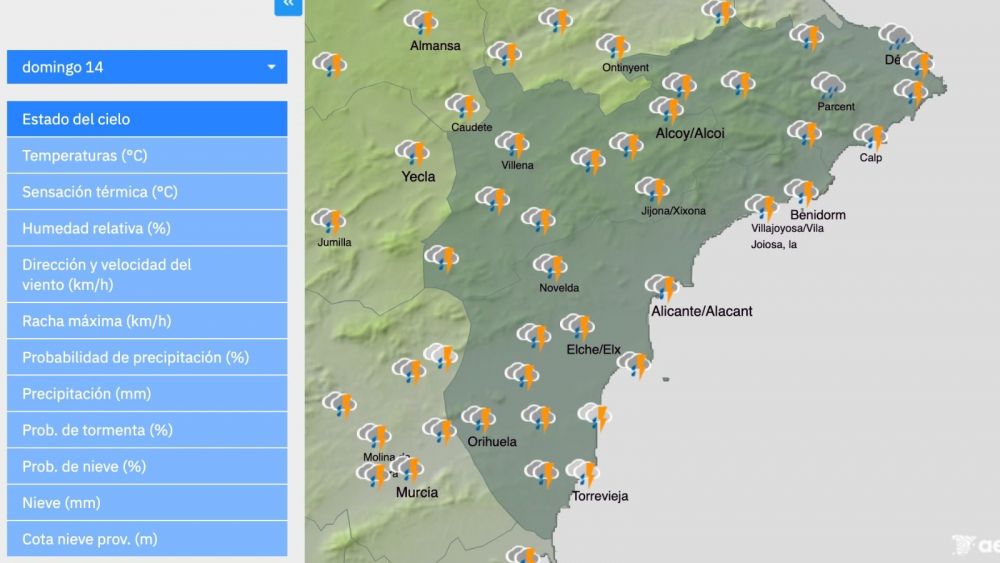
Task: Show Probabilidad de precipitación (%)
Action: [x=147, y=358]
